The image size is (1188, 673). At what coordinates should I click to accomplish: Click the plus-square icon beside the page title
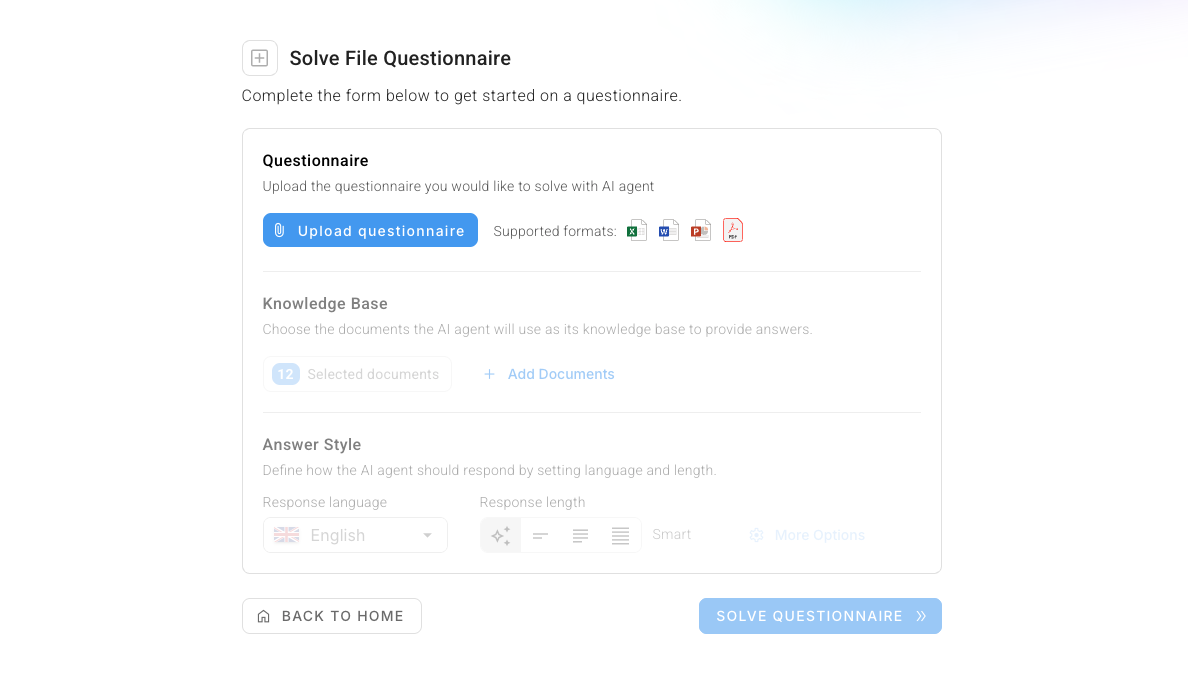(260, 58)
